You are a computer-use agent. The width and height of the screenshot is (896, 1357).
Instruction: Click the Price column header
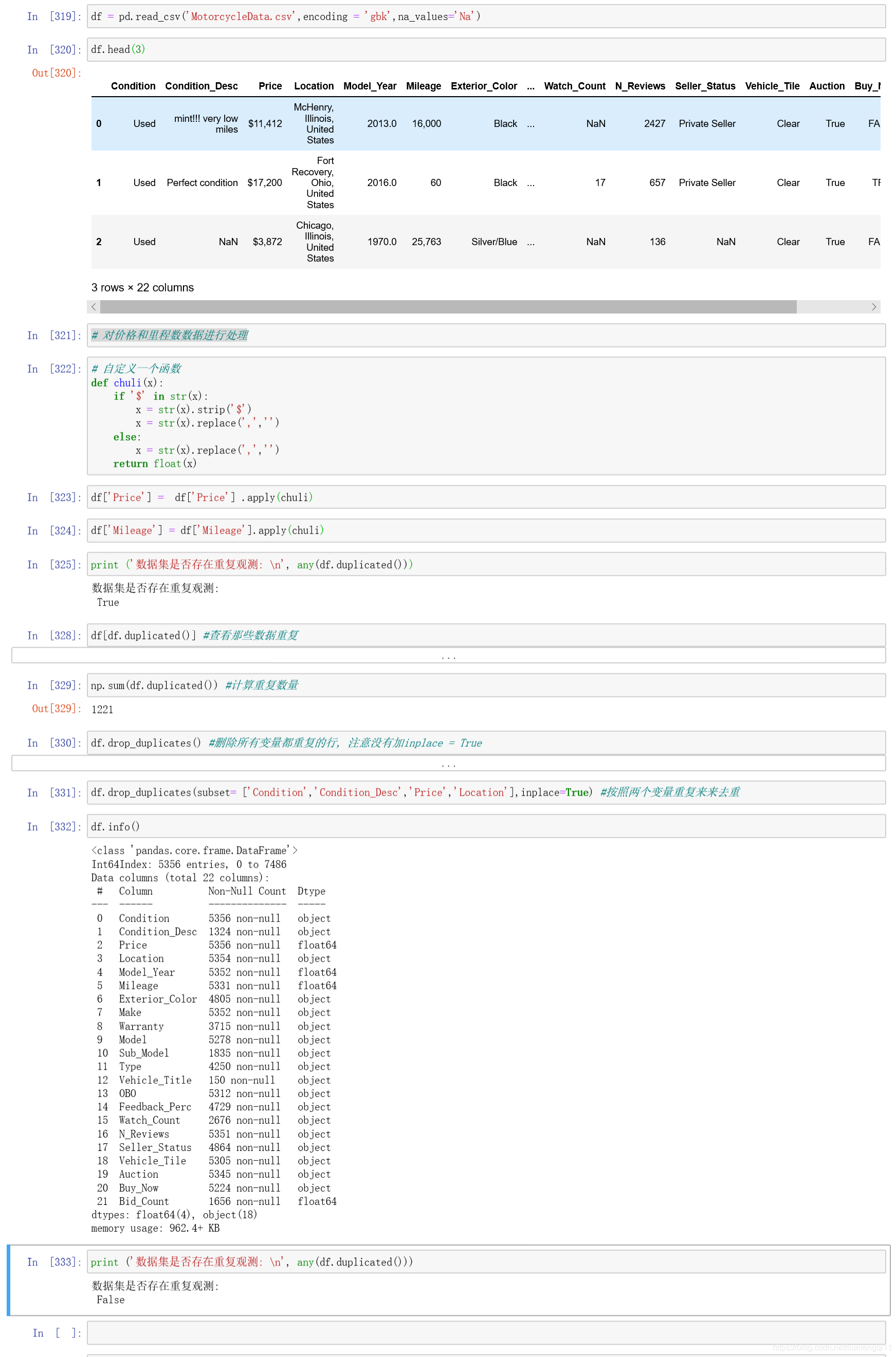(x=270, y=86)
